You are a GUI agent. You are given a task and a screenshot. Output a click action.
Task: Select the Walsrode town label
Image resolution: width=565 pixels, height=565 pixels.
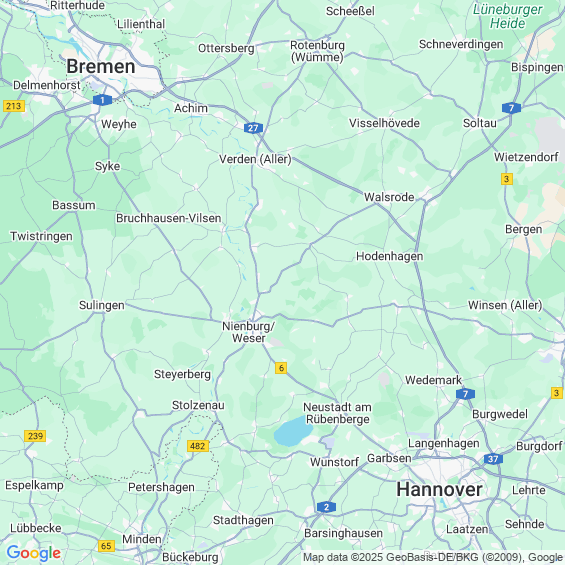(x=389, y=197)
